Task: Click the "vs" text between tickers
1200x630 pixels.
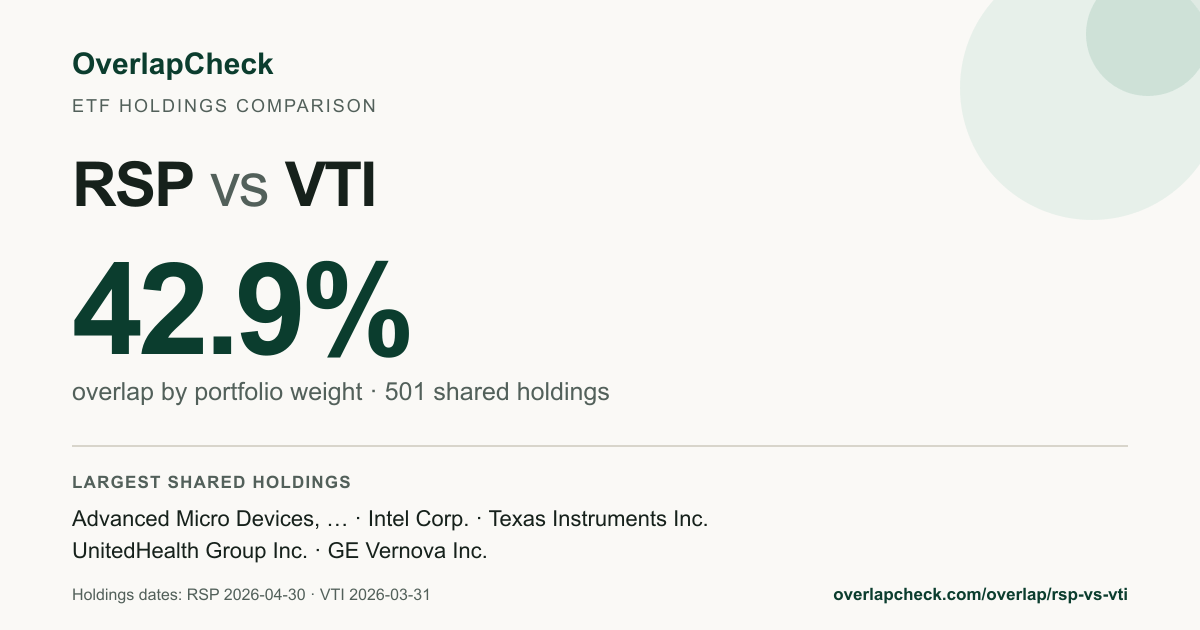Action: point(239,188)
